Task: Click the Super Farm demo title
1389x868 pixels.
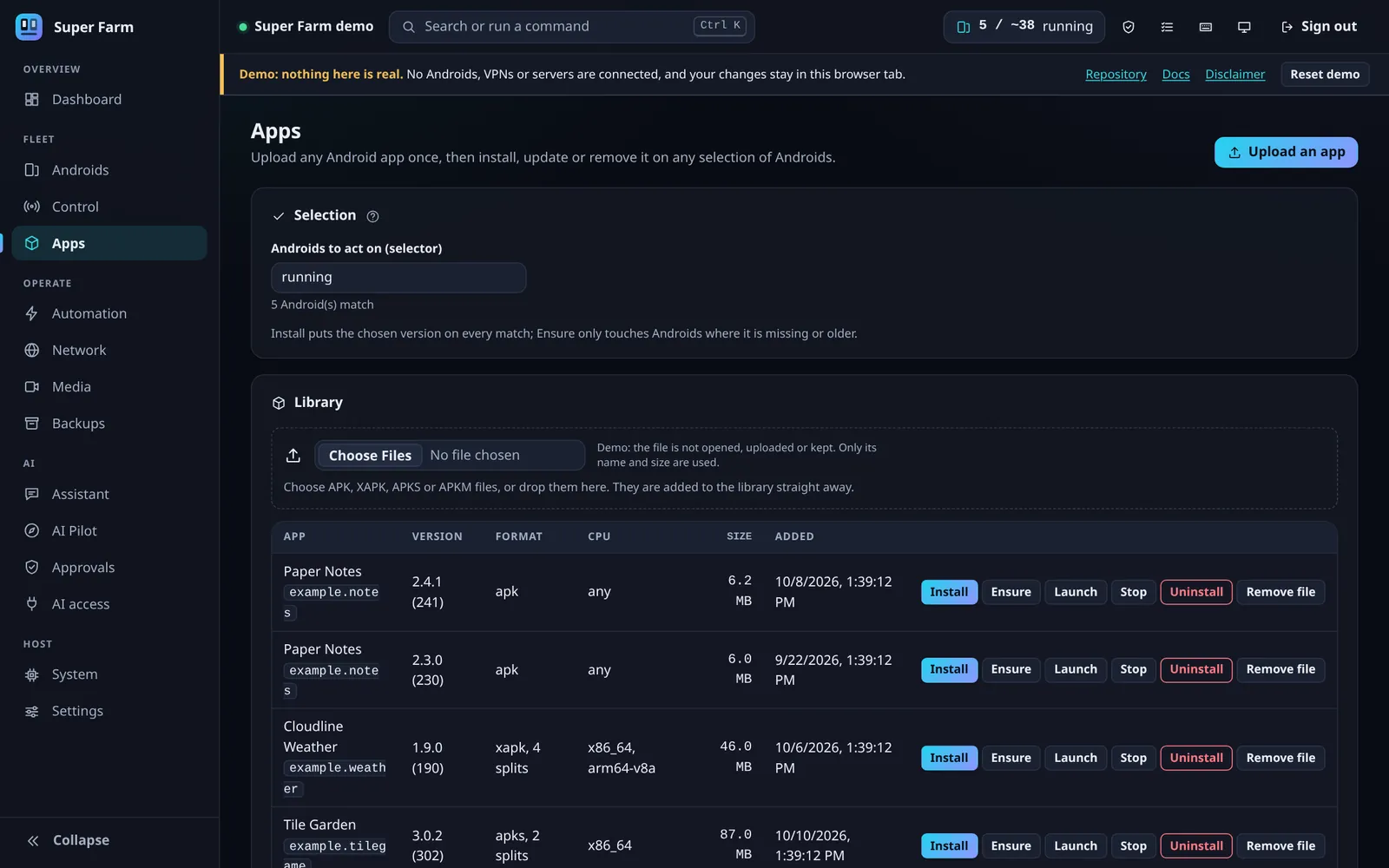Action: [313, 27]
